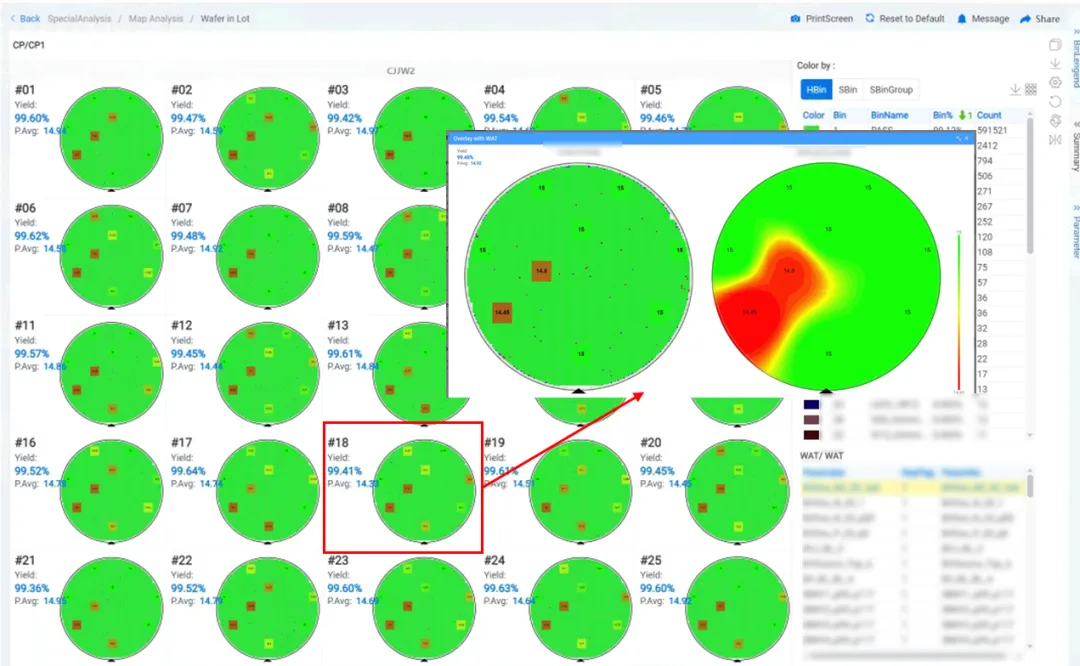Click the copy icon in right toolbar
This screenshot has width=1080, height=666.
tap(1055, 45)
